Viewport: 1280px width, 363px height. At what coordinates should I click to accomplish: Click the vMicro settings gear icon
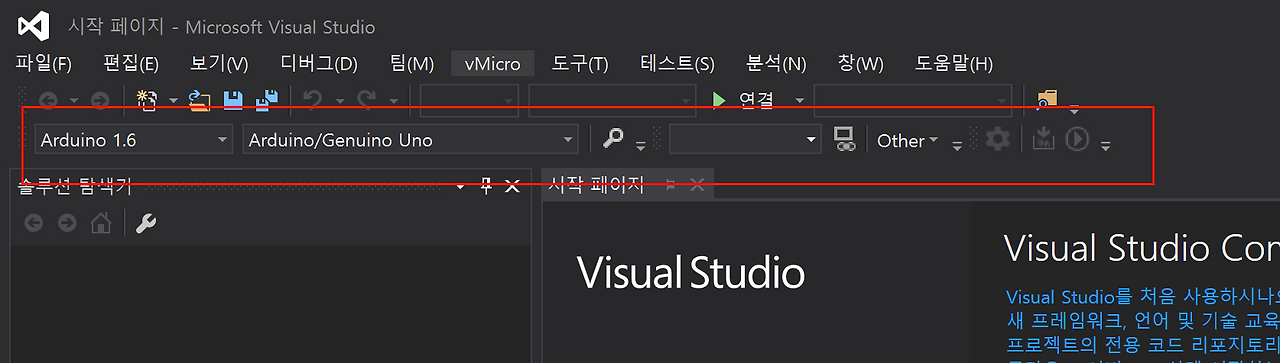997,139
